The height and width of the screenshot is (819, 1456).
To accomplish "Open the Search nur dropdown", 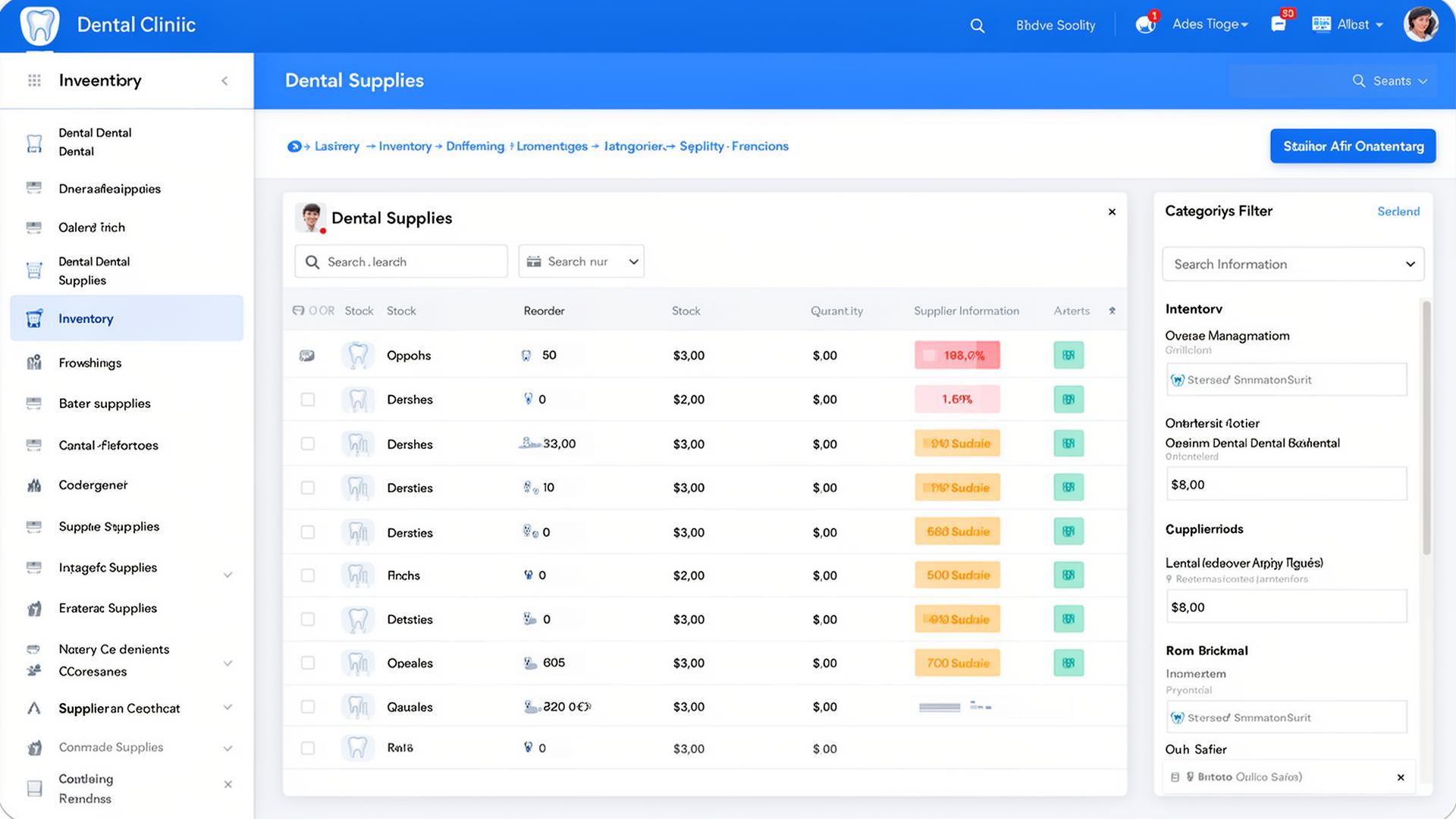I will [582, 262].
